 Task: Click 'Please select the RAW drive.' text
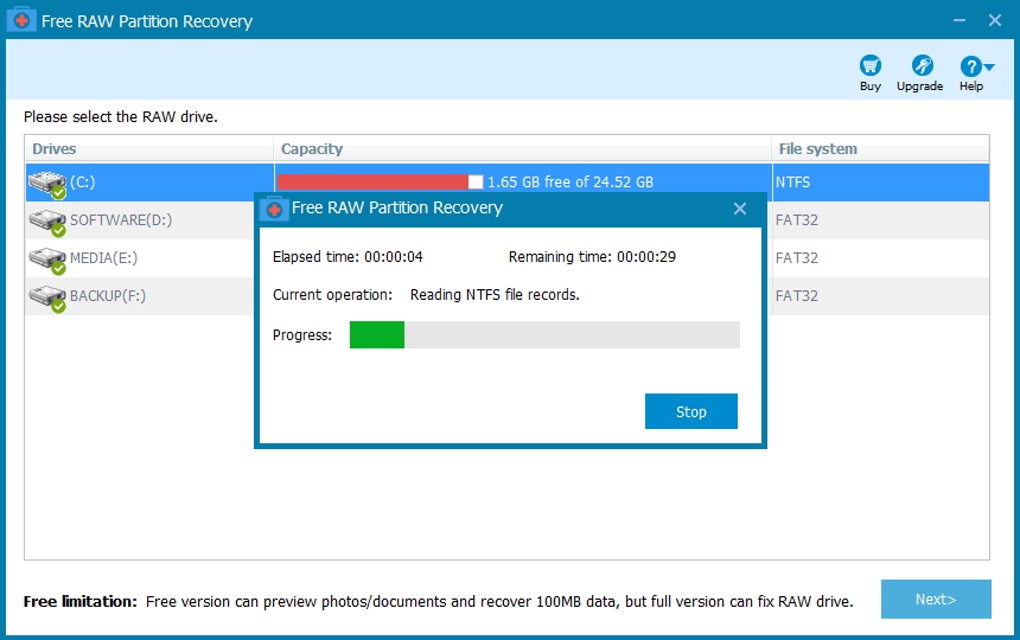[120, 117]
